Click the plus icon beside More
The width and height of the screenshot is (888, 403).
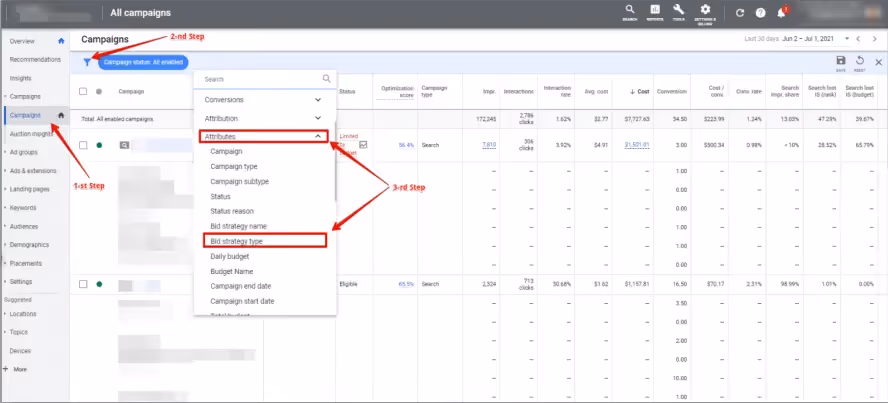point(6,368)
